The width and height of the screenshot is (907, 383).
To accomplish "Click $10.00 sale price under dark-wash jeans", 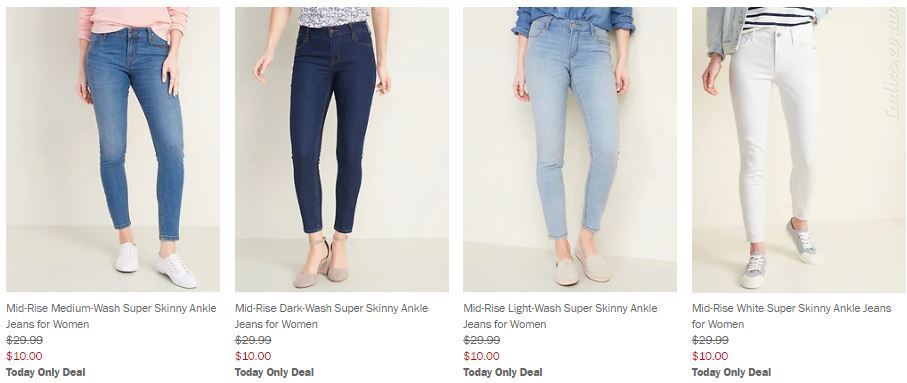I will tap(253, 356).
